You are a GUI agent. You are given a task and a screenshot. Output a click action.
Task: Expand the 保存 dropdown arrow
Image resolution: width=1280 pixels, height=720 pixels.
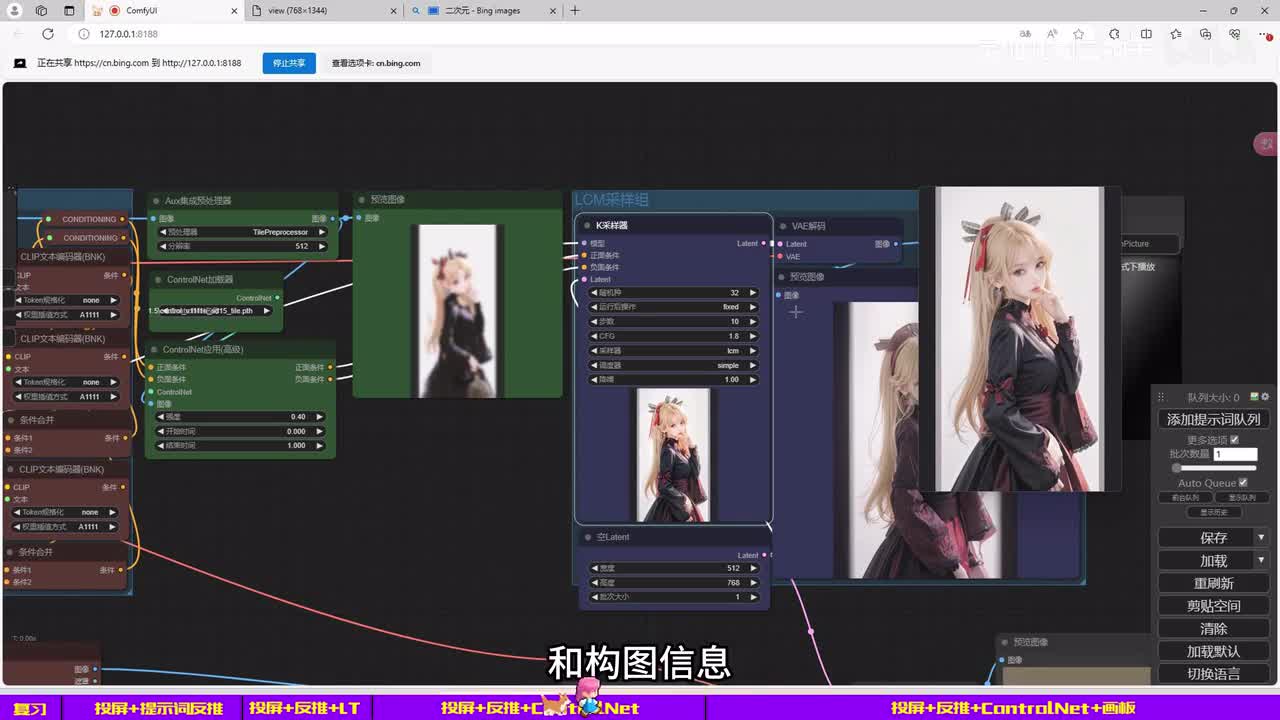pos(1261,538)
